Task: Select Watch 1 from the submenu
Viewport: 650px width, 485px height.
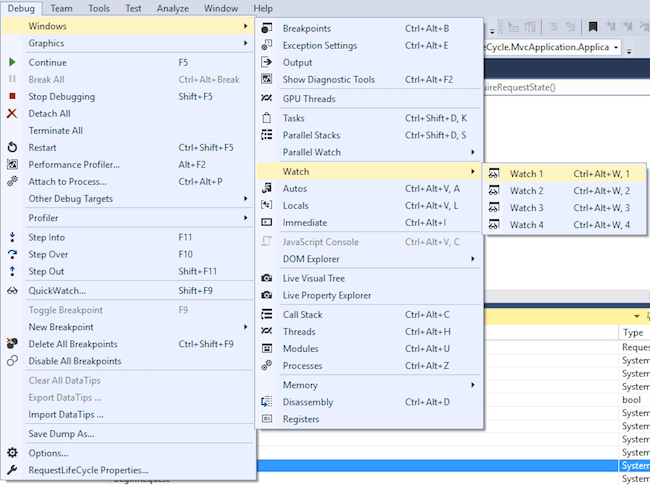Action: click(x=564, y=174)
